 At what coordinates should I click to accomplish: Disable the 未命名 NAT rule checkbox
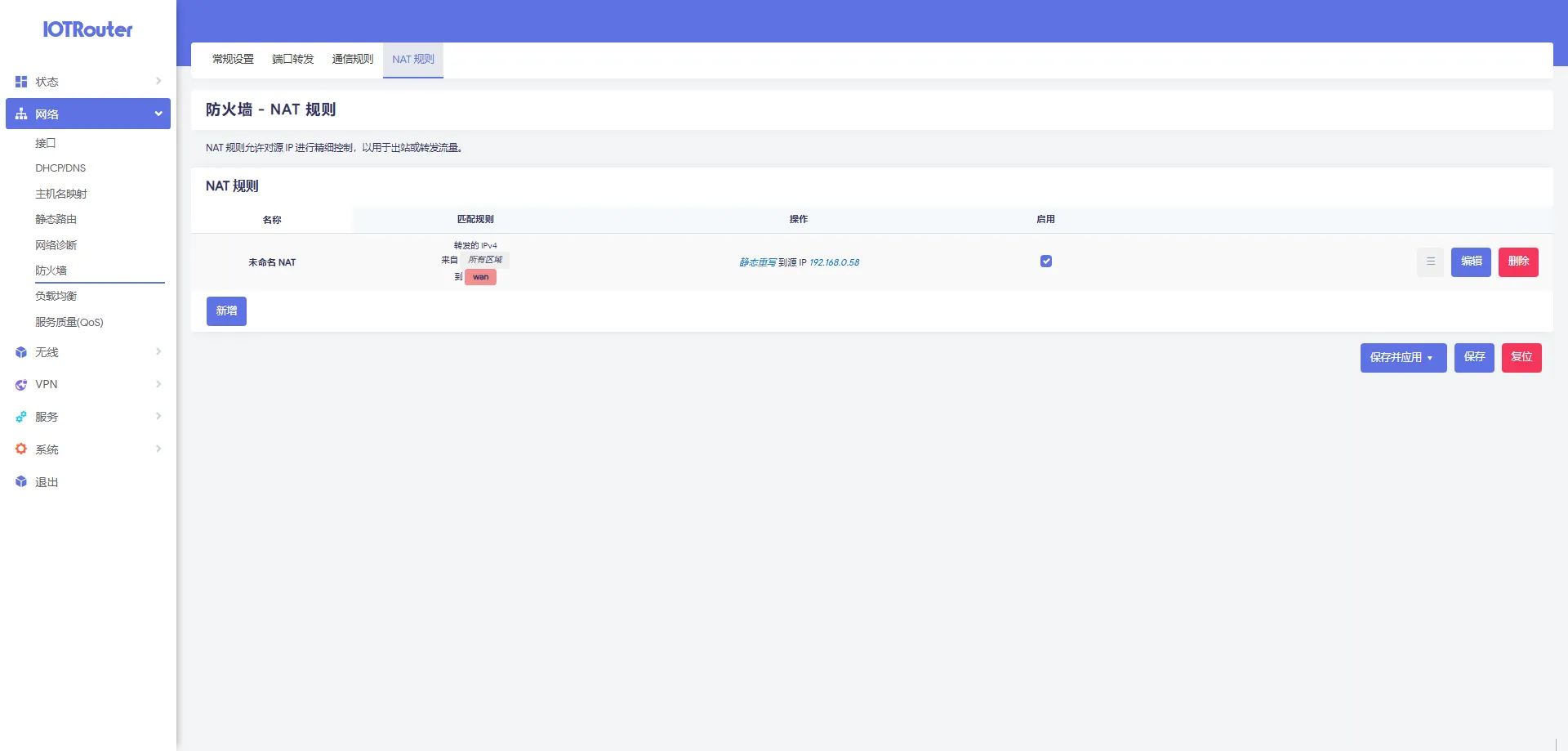[x=1045, y=262]
